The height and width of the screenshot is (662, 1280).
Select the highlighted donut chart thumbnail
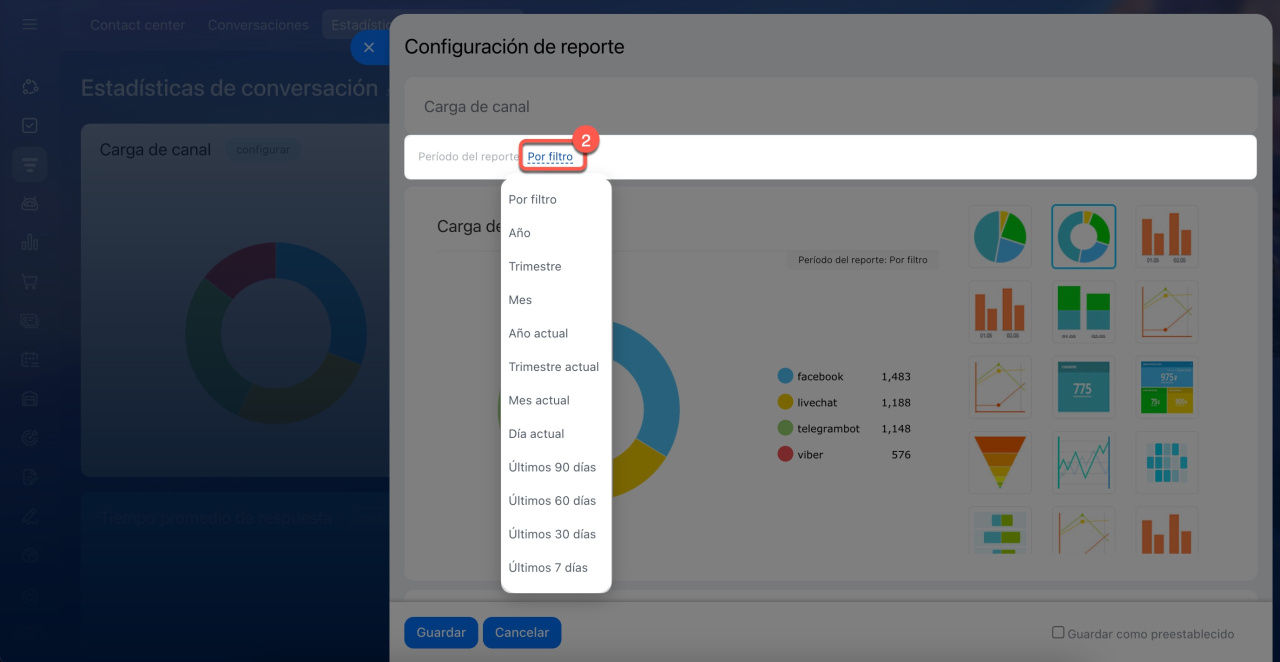click(x=1083, y=237)
